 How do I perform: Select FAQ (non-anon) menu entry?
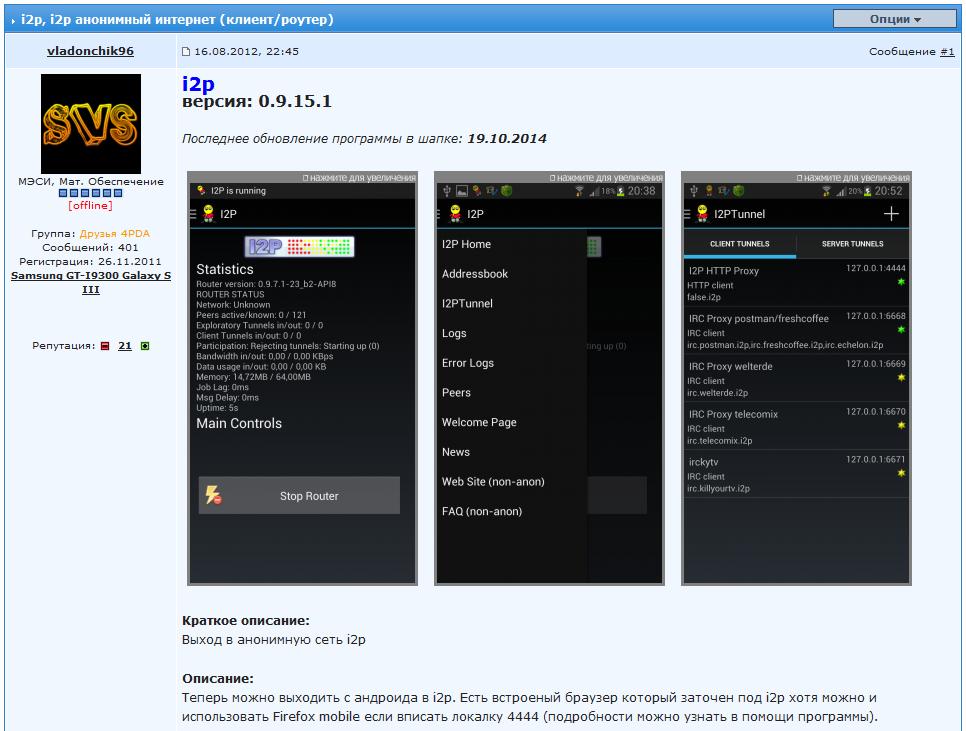[x=482, y=511]
